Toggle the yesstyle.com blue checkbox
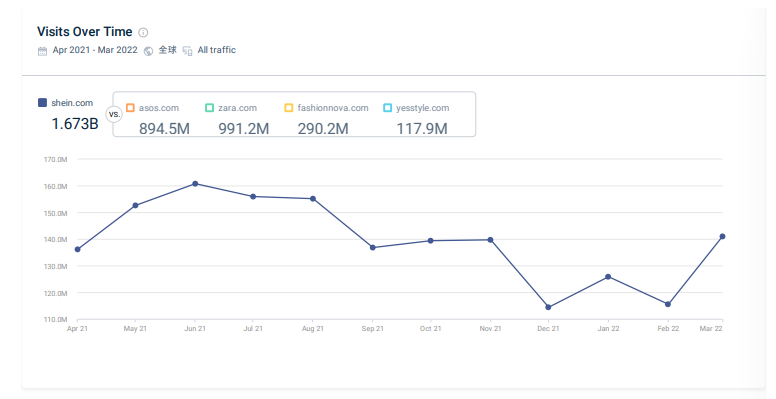776x399 pixels. point(388,107)
